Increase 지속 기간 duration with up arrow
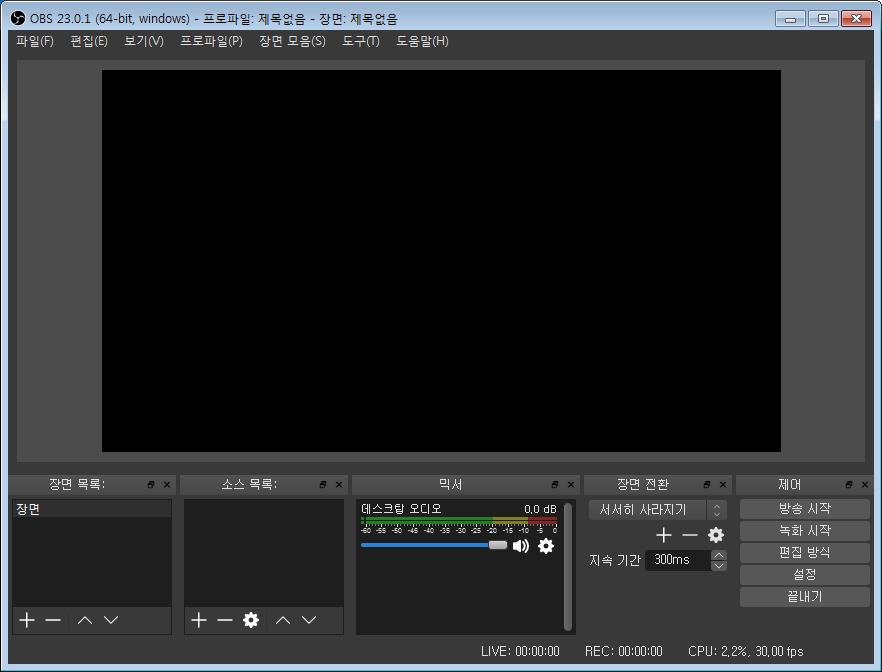Screen dimensions: 882x672 pyautogui.click(x=719, y=555)
